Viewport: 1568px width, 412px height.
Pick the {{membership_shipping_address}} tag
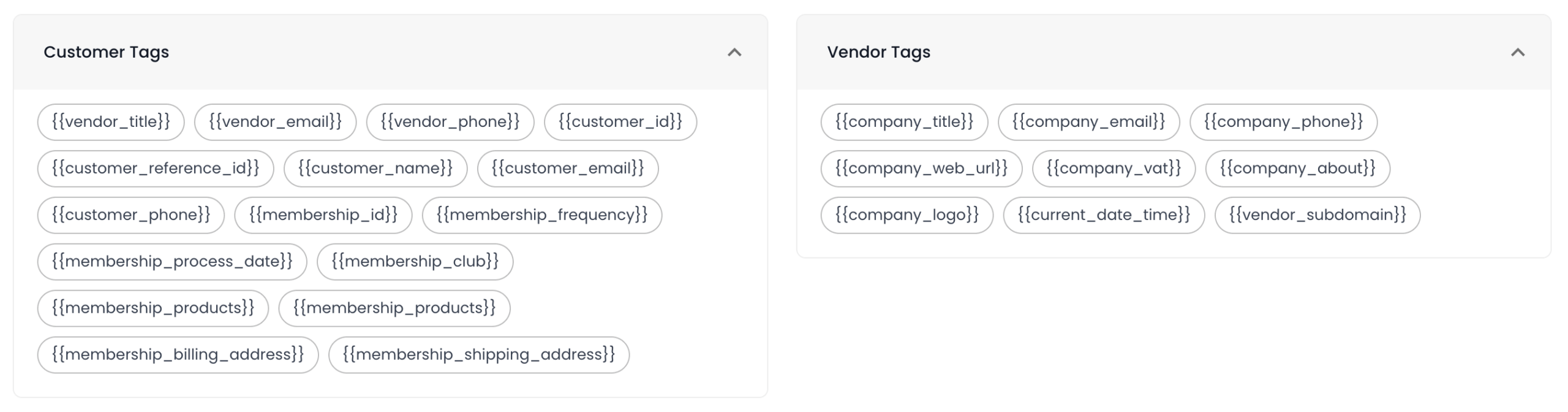point(479,355)
